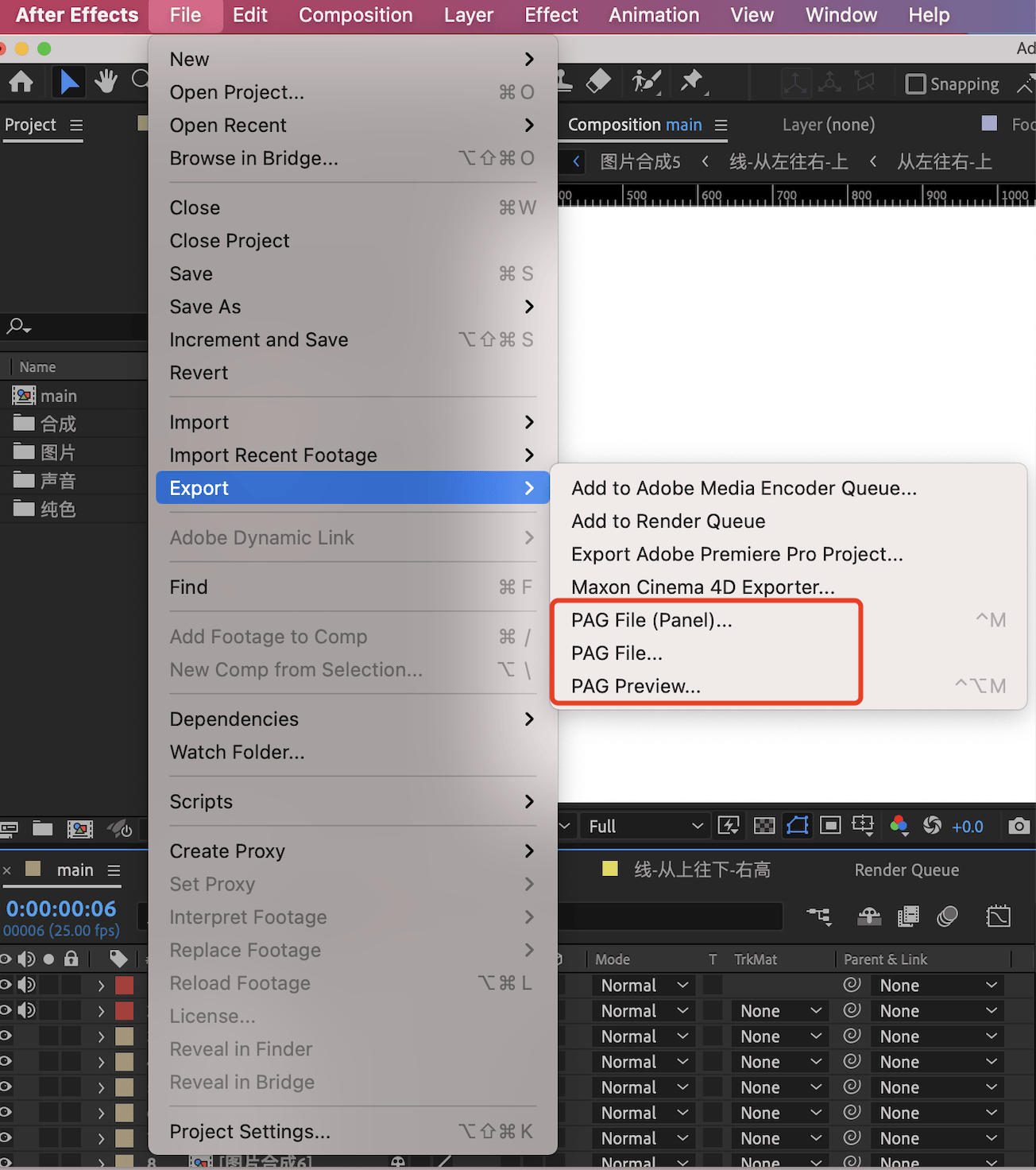
Task: Click the search magnifier in Project panel
Action: 18,326
